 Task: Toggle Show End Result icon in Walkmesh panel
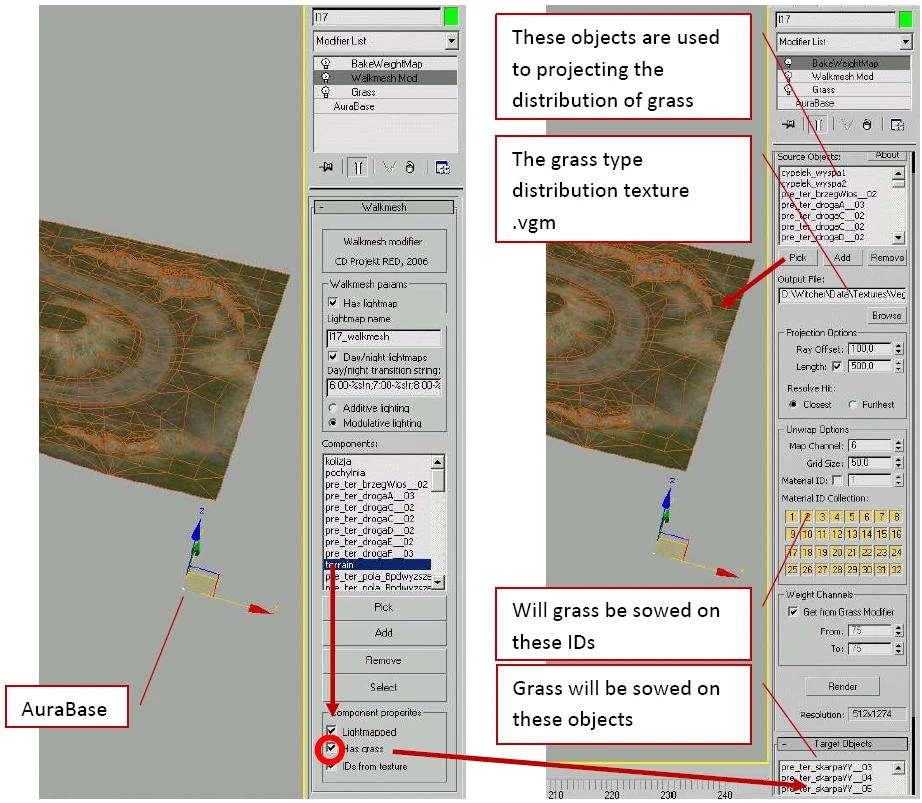click(x=358, y=168)
